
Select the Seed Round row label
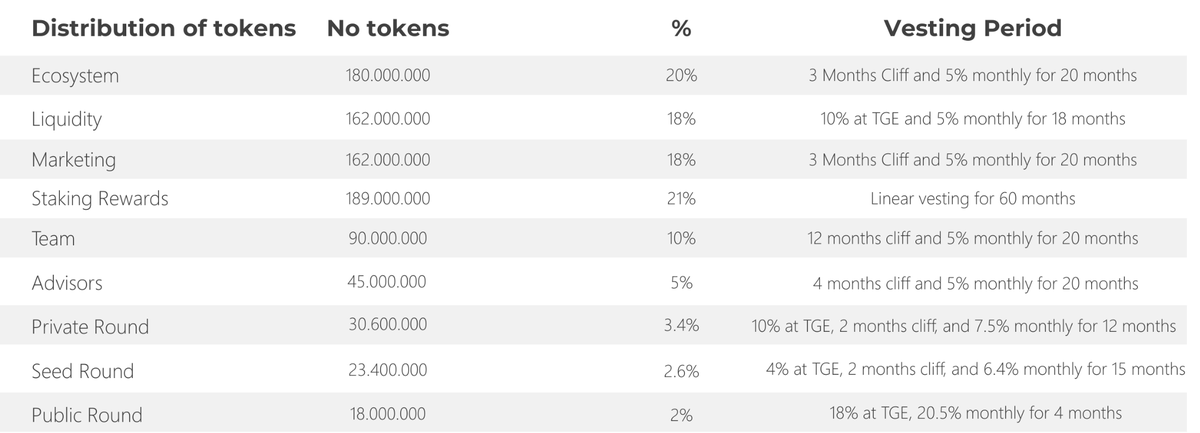[82, 371]
